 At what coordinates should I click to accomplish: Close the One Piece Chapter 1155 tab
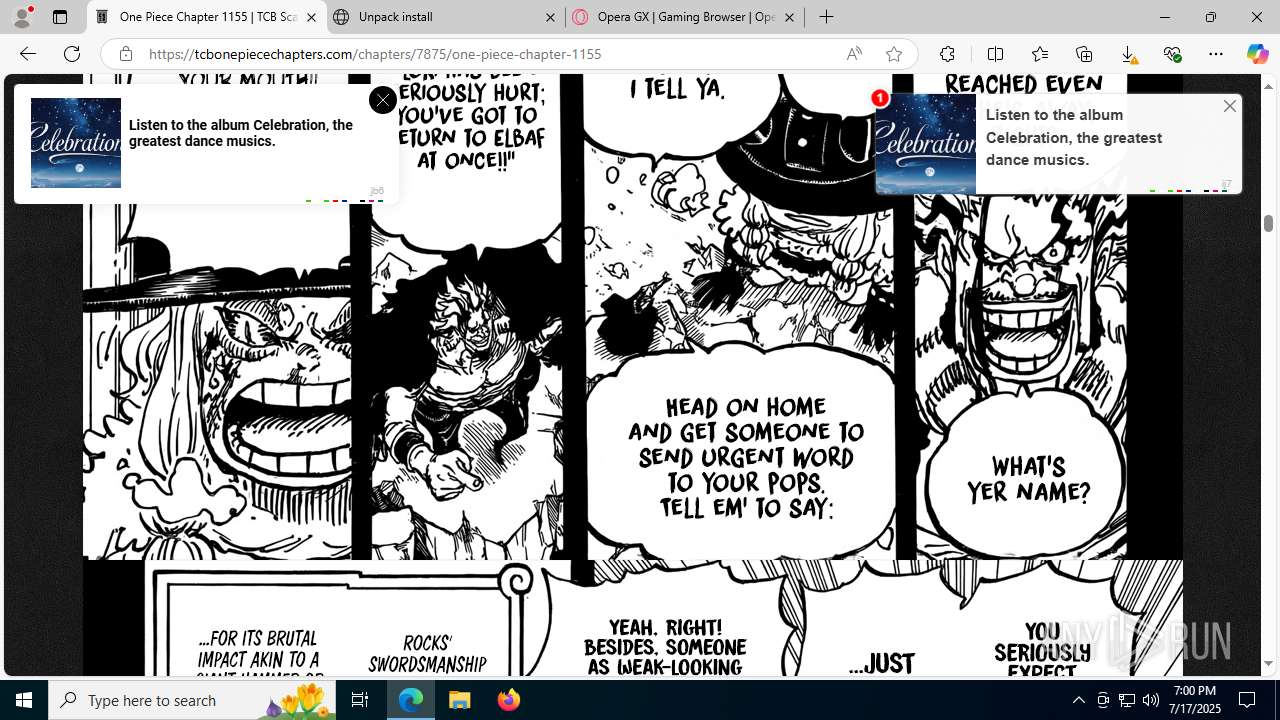pyautogui.click(x=311, y=17)
